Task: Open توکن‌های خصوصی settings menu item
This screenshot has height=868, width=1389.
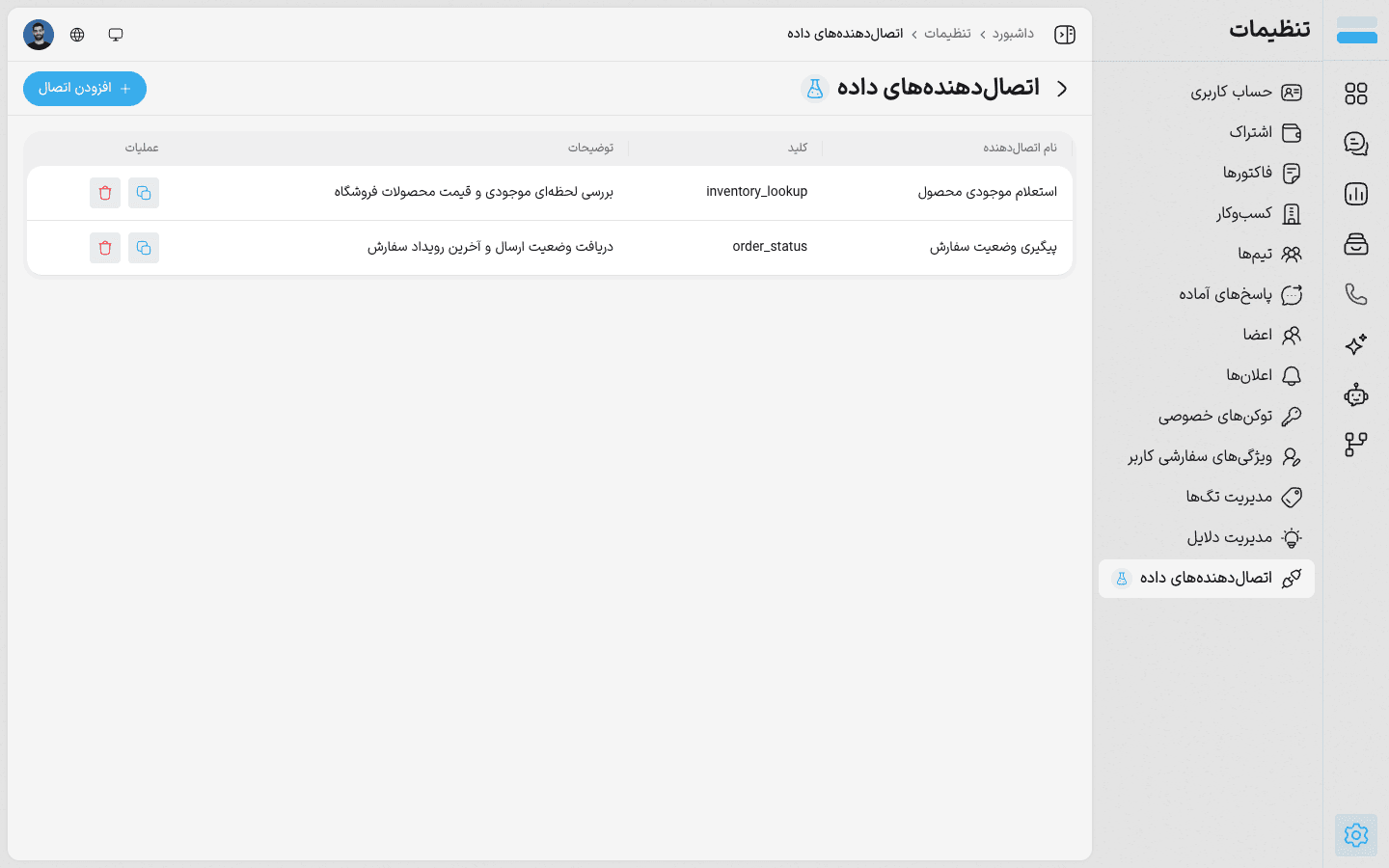Action: click(1207, 416)
